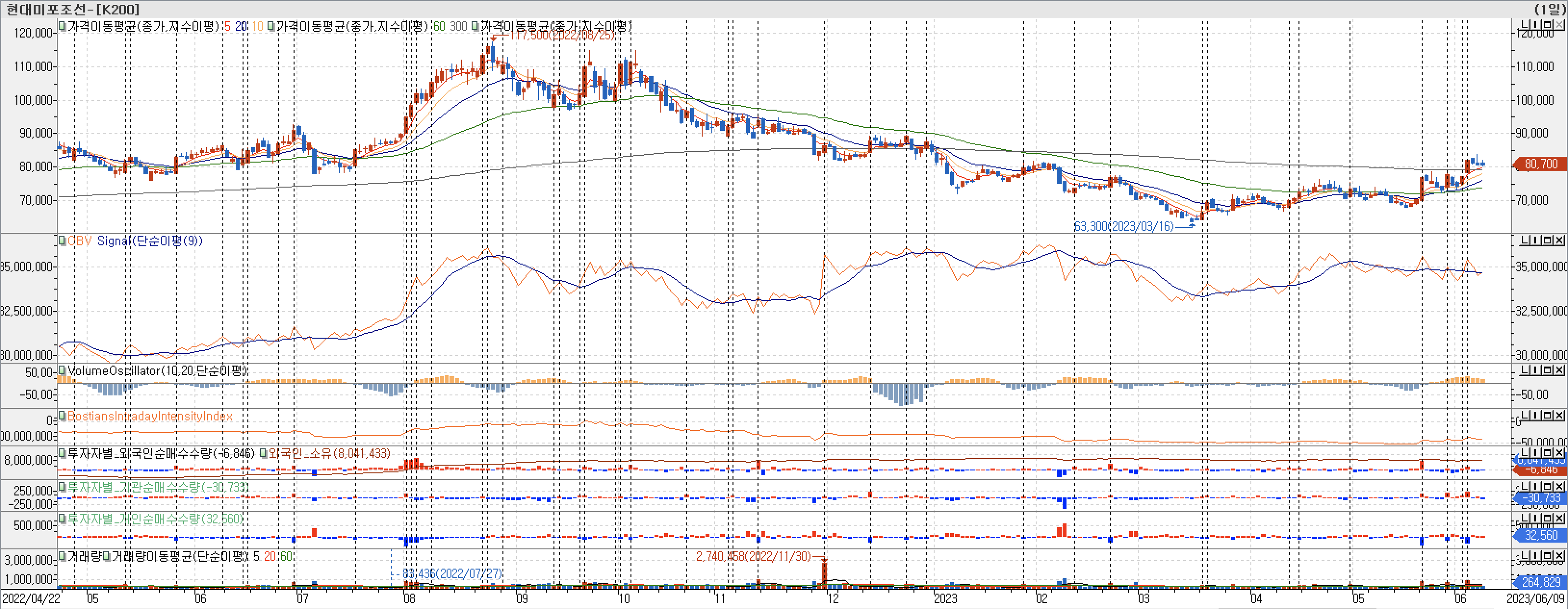Toggle the 외국인_소유 series checkbox

263,453
